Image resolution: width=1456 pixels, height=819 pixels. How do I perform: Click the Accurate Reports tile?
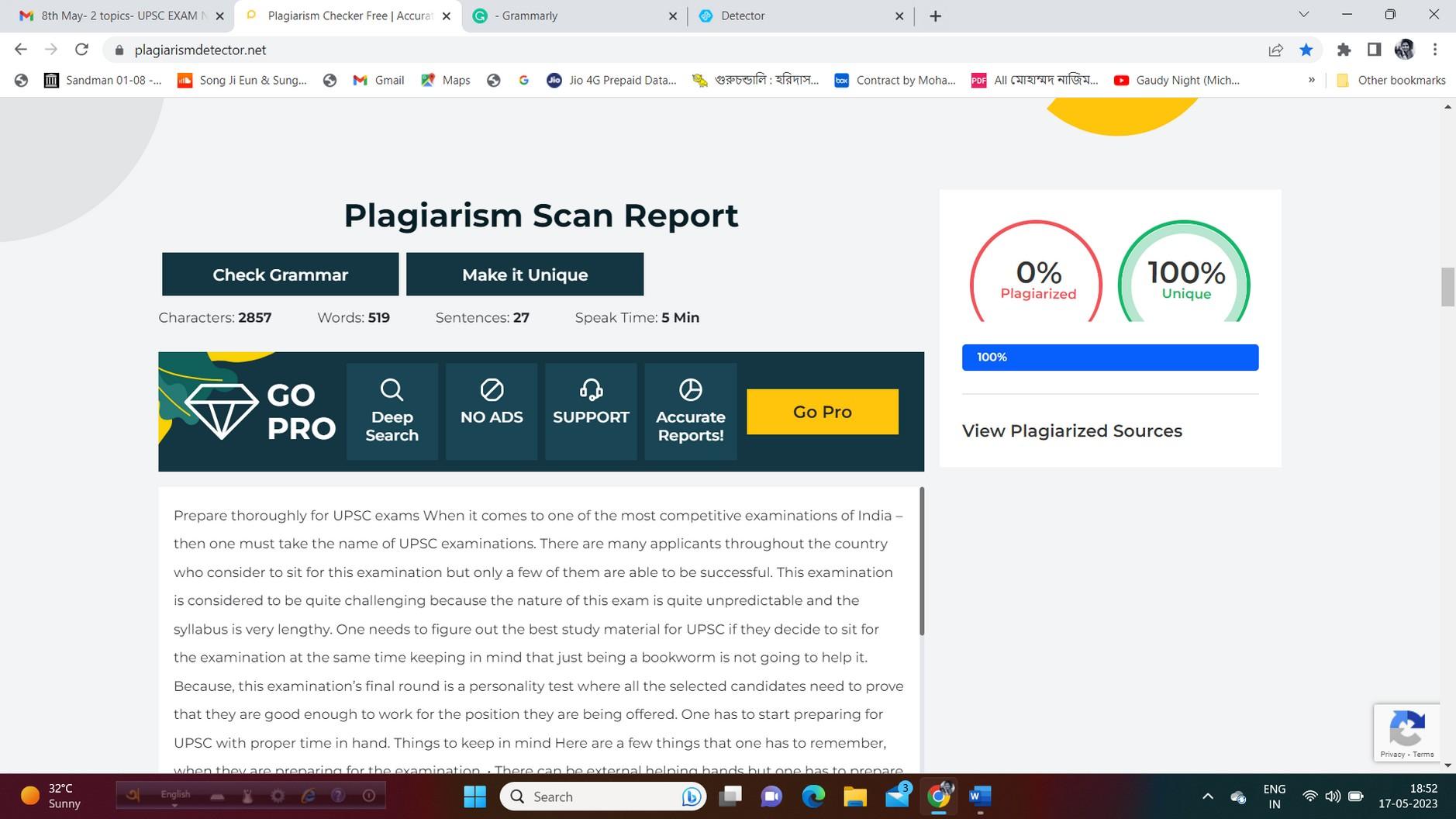(691, 412)
